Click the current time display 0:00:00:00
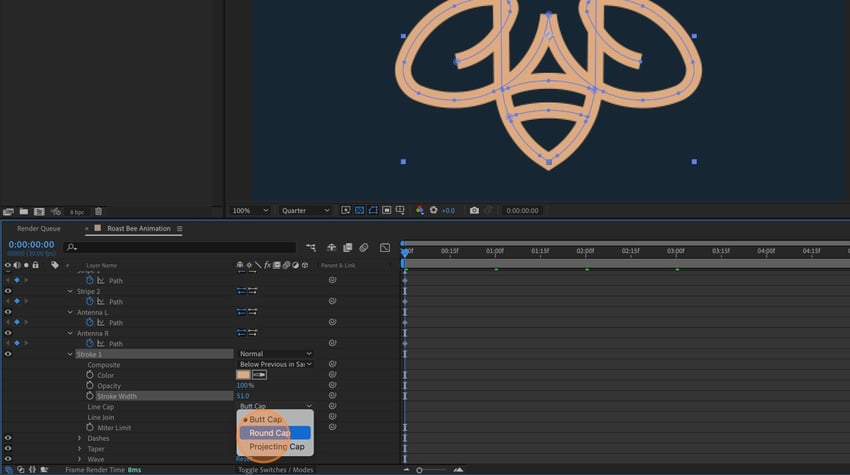Image resolution: width=850 pixels, height=475 pixels. pos(31,245)
